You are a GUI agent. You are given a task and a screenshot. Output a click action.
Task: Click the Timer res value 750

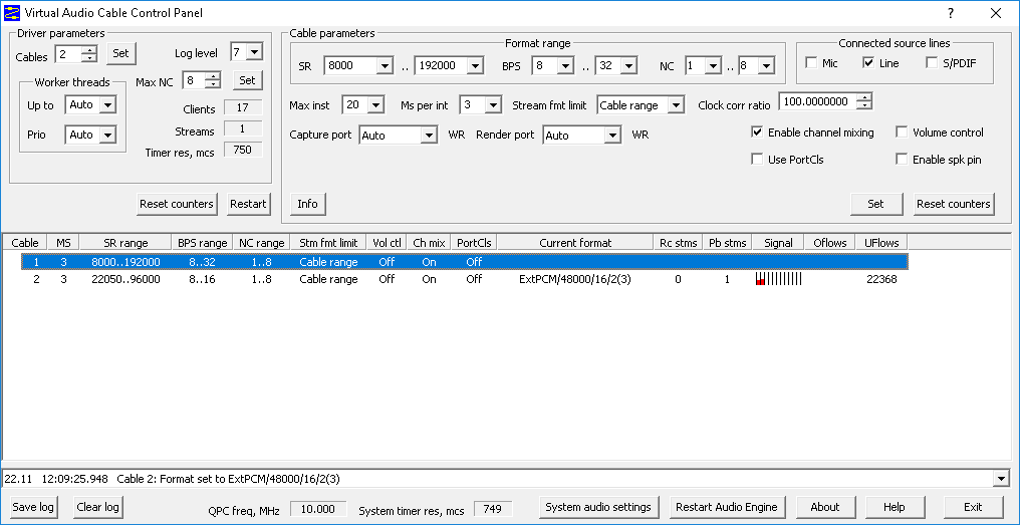tap(243, 150)
